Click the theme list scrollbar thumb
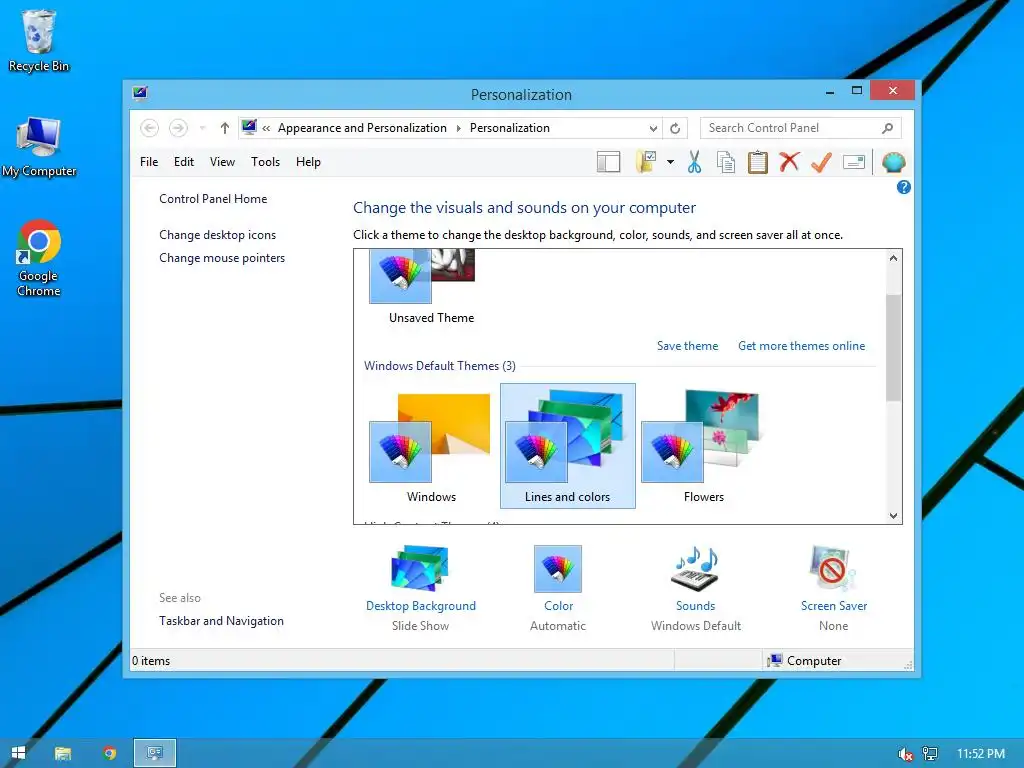1024x768 pixels. click(x=893, y=347)
